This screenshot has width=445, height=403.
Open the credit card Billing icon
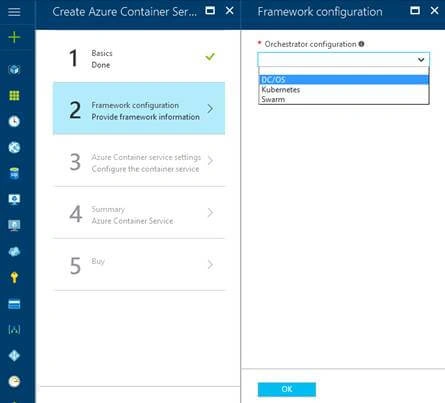tap(14, 304)
